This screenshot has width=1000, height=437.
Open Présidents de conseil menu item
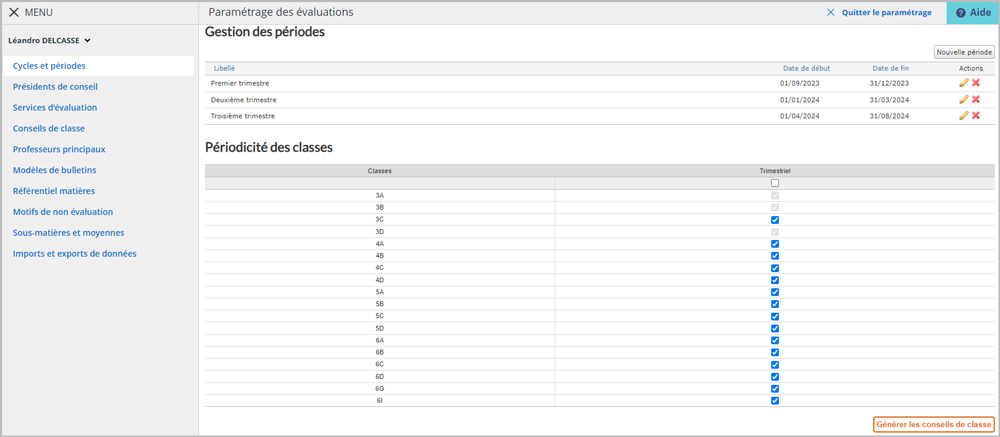click(55, 87)
